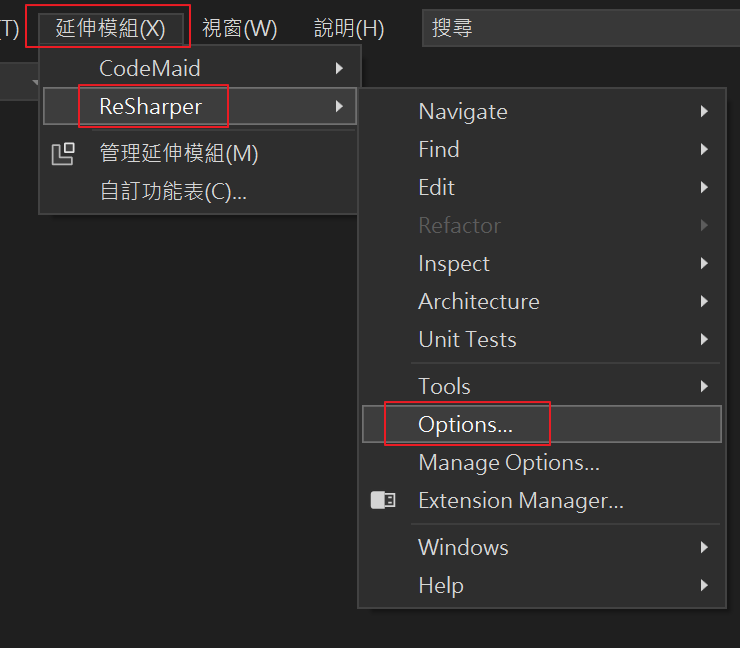Open the ReSharper submenu
This screenshot has width=740, height=648.
200,106
